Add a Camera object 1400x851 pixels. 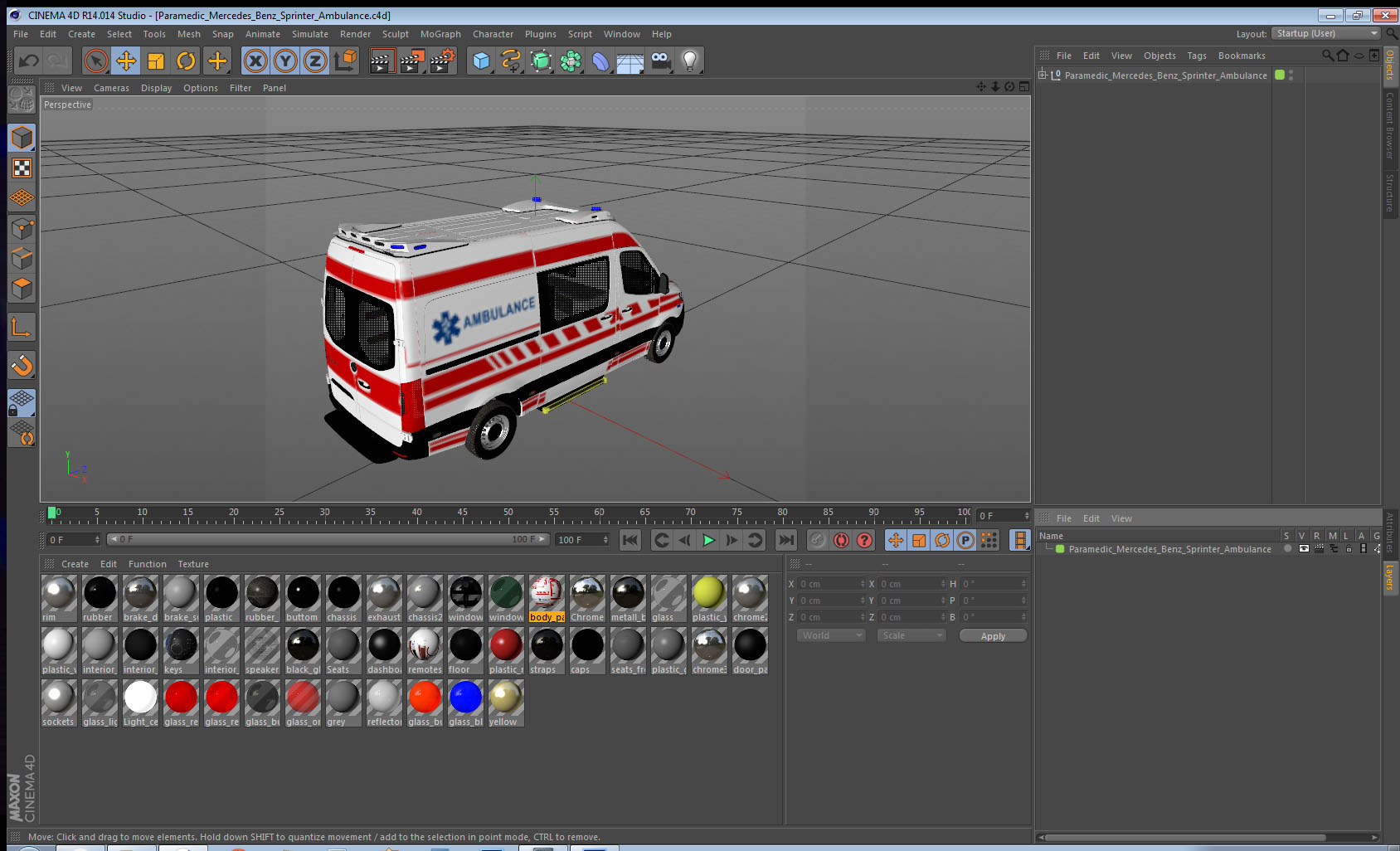coord(660,61)
